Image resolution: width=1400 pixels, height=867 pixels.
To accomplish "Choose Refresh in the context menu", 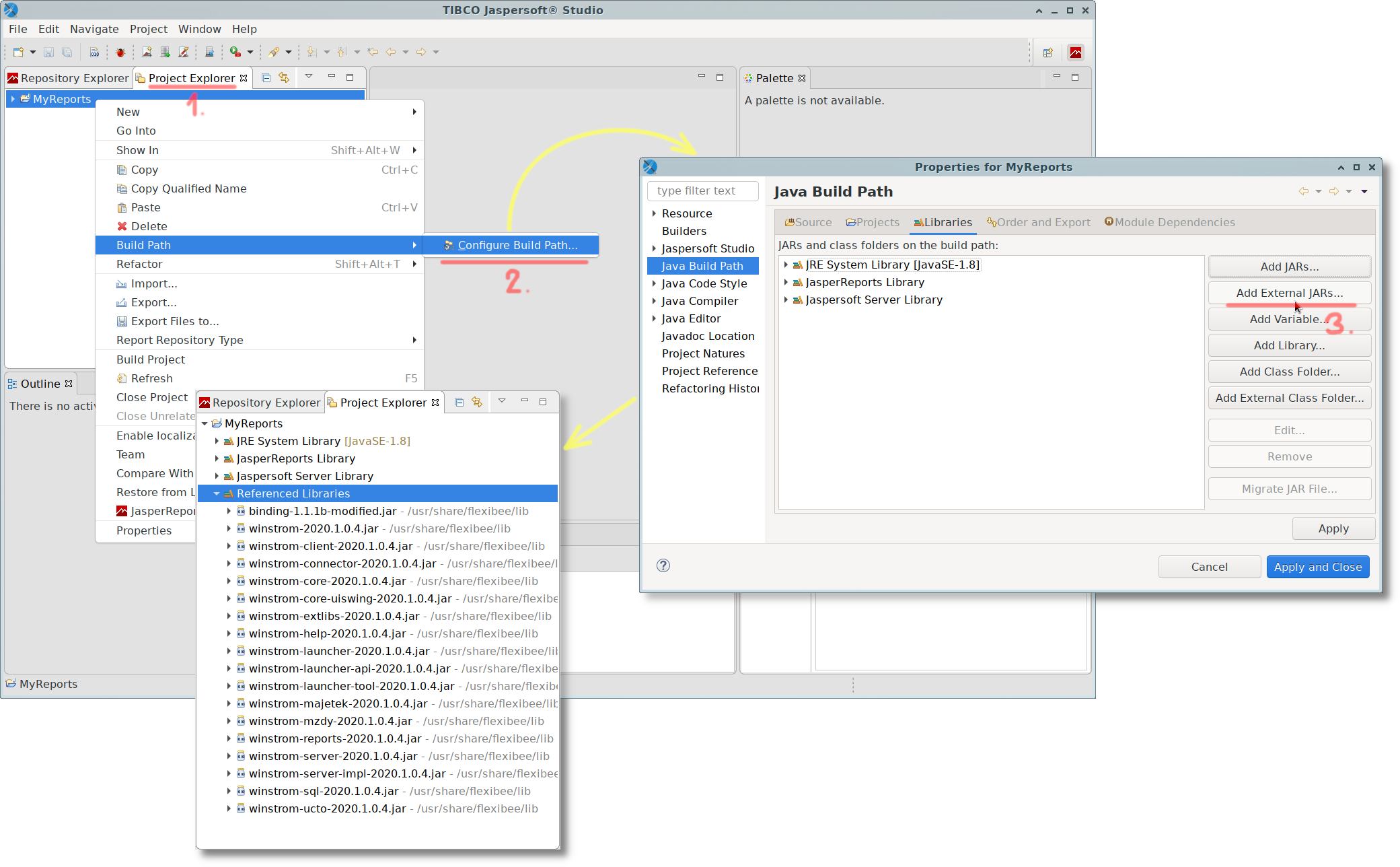I will [260, 378].
